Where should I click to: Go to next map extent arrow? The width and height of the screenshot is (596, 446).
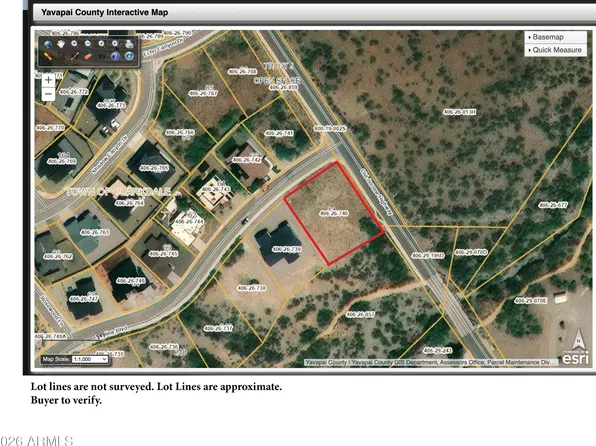115,44
